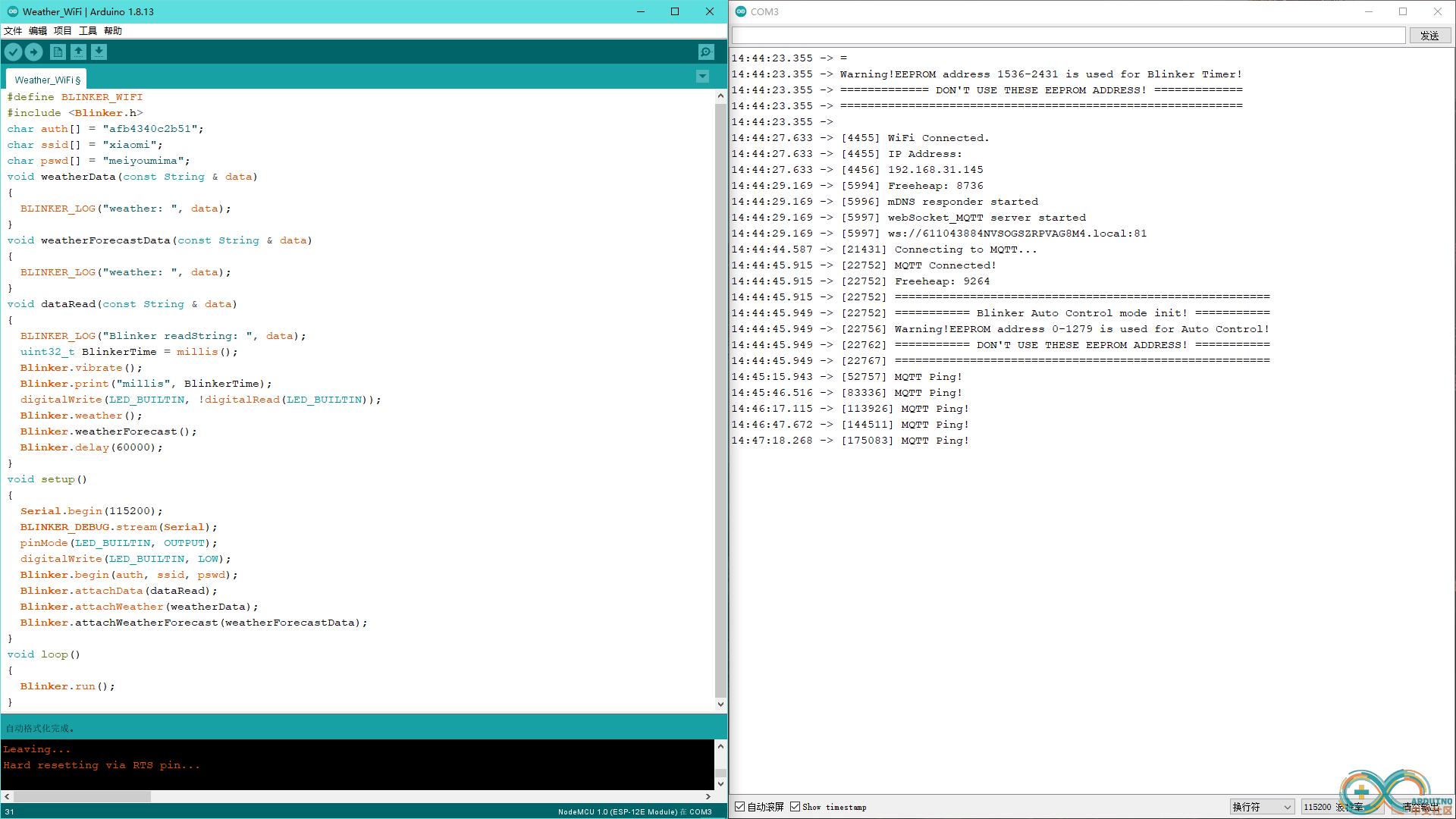1456x819 pixels.
Task: Create a new sketch with New icon
Action: pyautogui.click(x=58, y=52)
